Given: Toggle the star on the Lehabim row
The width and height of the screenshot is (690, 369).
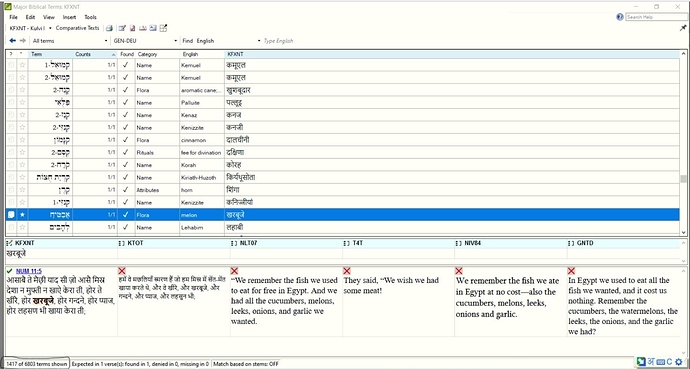Looking at the screenshot, I should [x=22, y=227].
